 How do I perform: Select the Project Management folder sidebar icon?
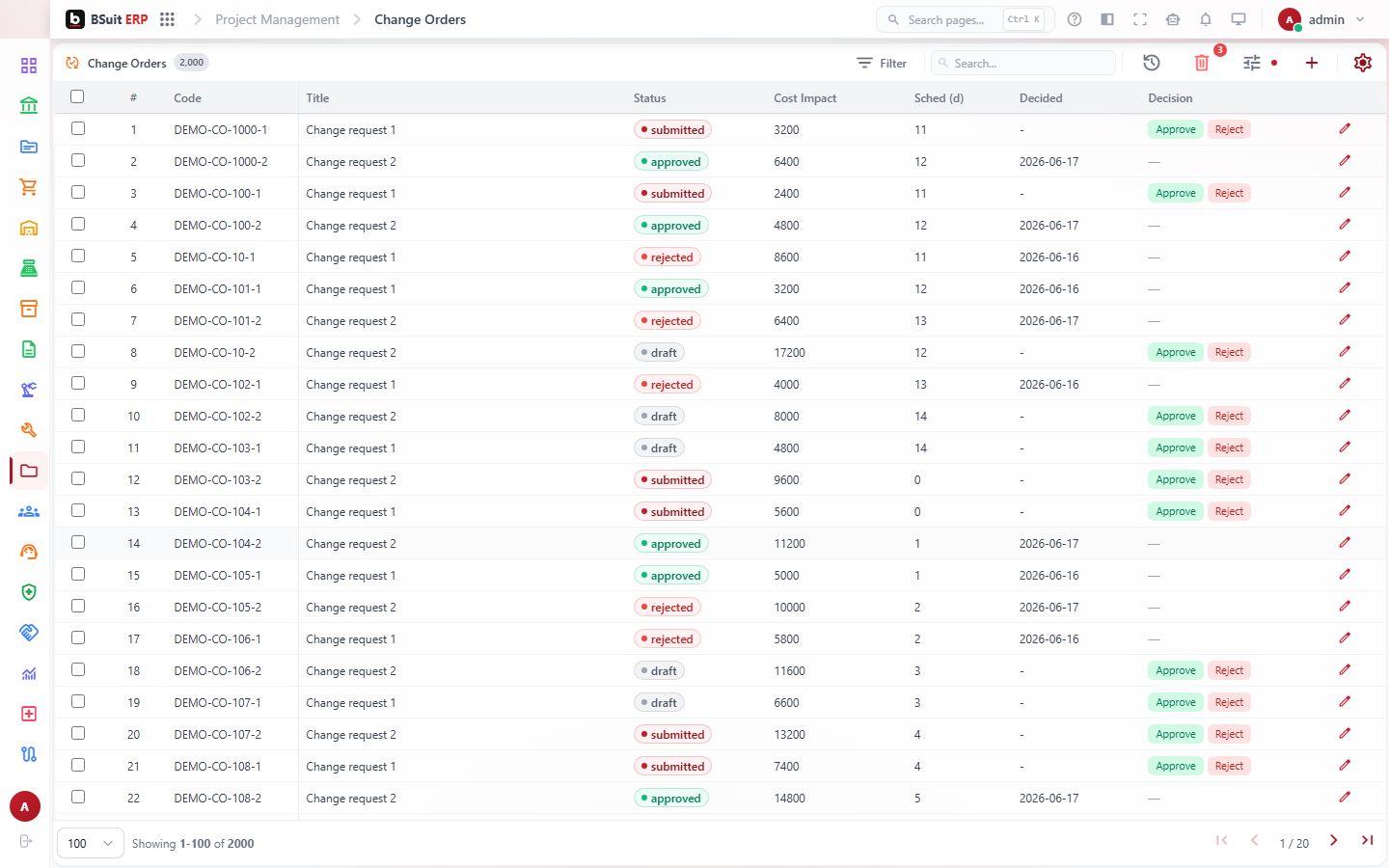click(29, 471)
